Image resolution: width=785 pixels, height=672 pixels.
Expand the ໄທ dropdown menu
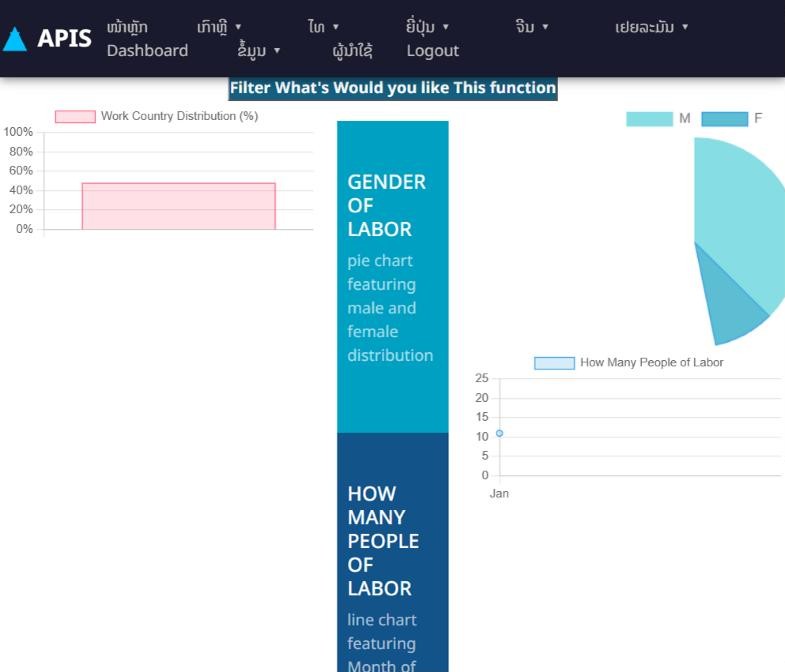(323, 27)
